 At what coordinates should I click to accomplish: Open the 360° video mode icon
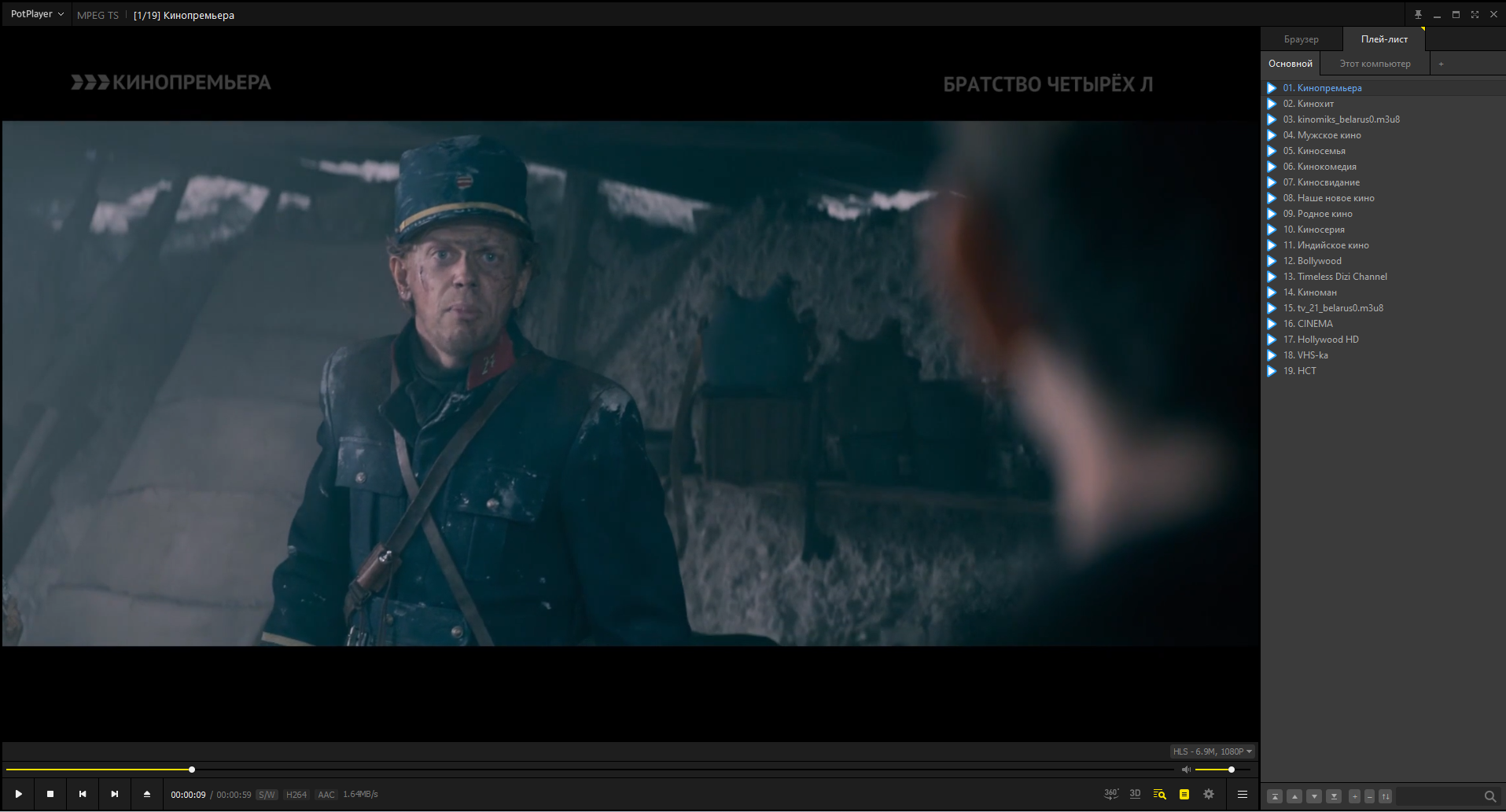click(x=1111, y=794)
